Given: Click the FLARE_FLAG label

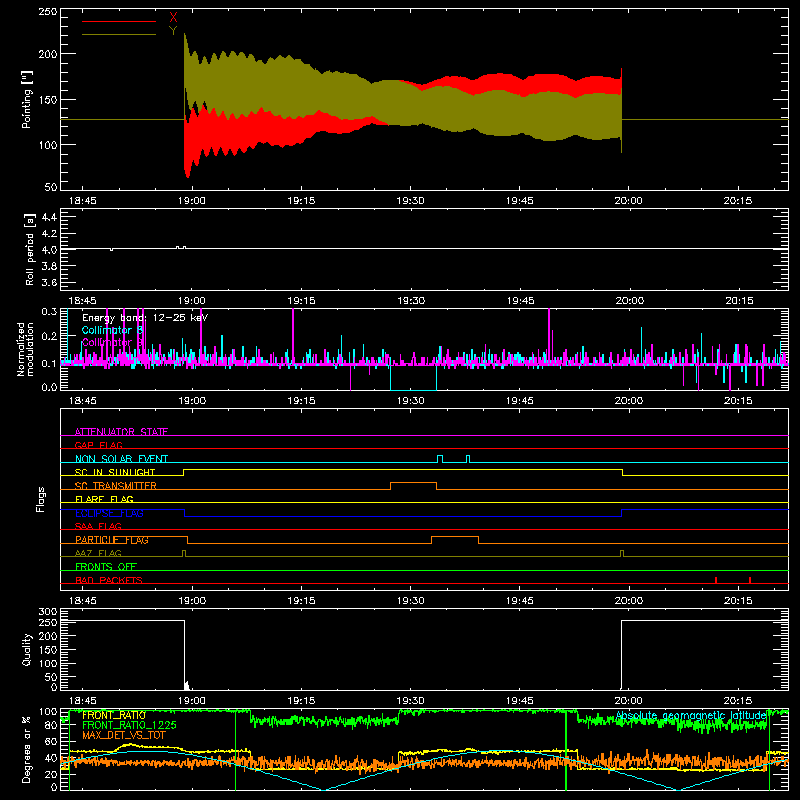Looking at the screenshot, I should 104,499.
